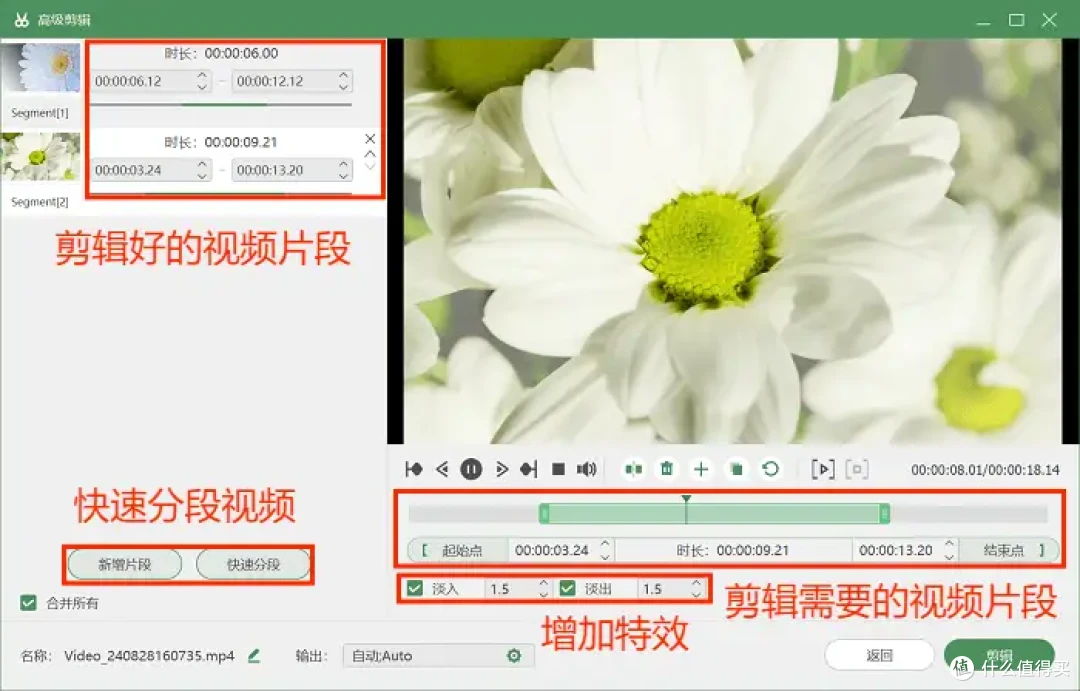The image size is (1080, 691).
Task: Click the split segment icon
Action: pyautogui.click(x=634, y=469)
